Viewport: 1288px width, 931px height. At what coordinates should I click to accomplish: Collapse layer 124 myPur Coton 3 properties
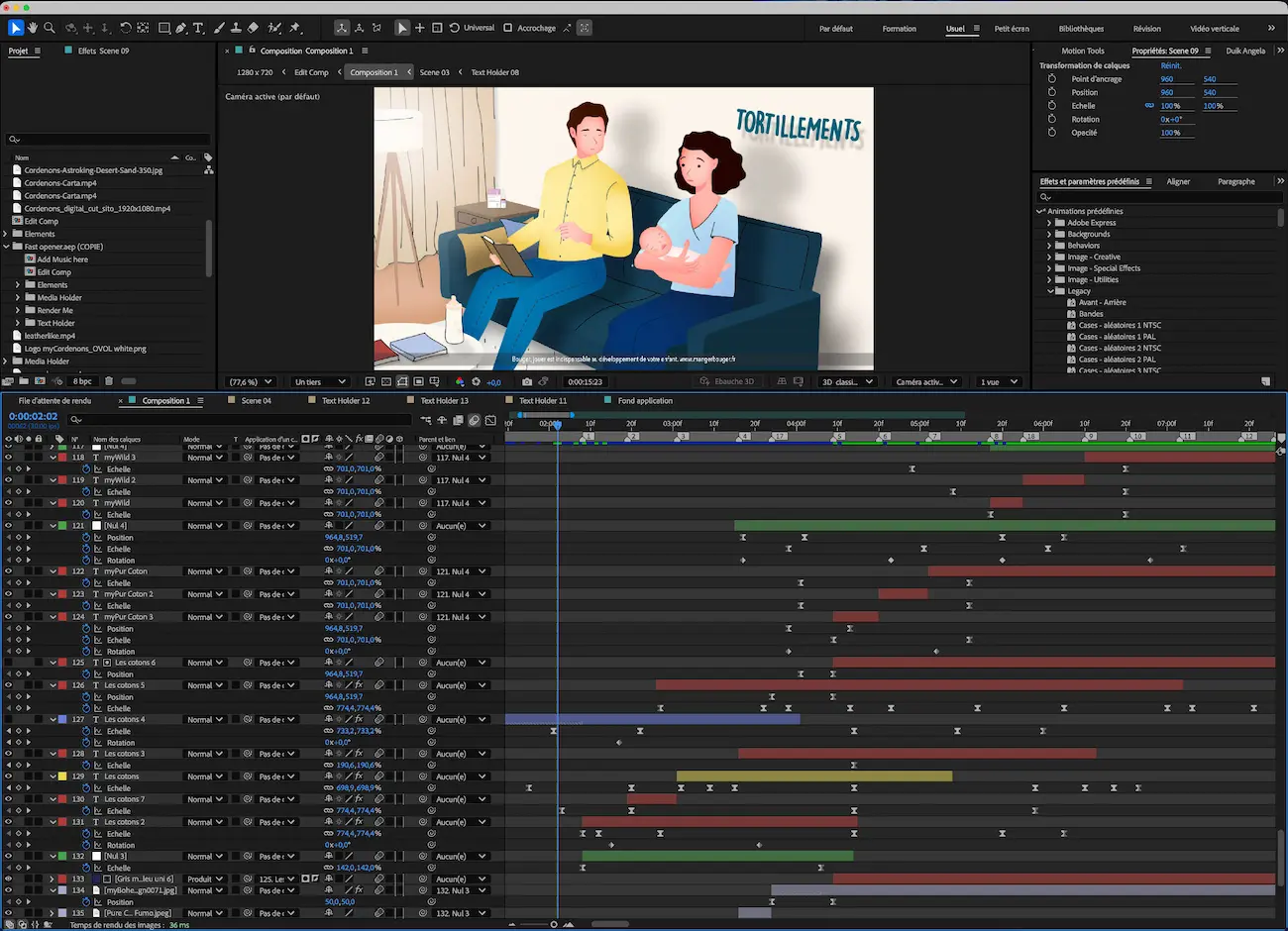pyautogui.click(x=54, y=617)
